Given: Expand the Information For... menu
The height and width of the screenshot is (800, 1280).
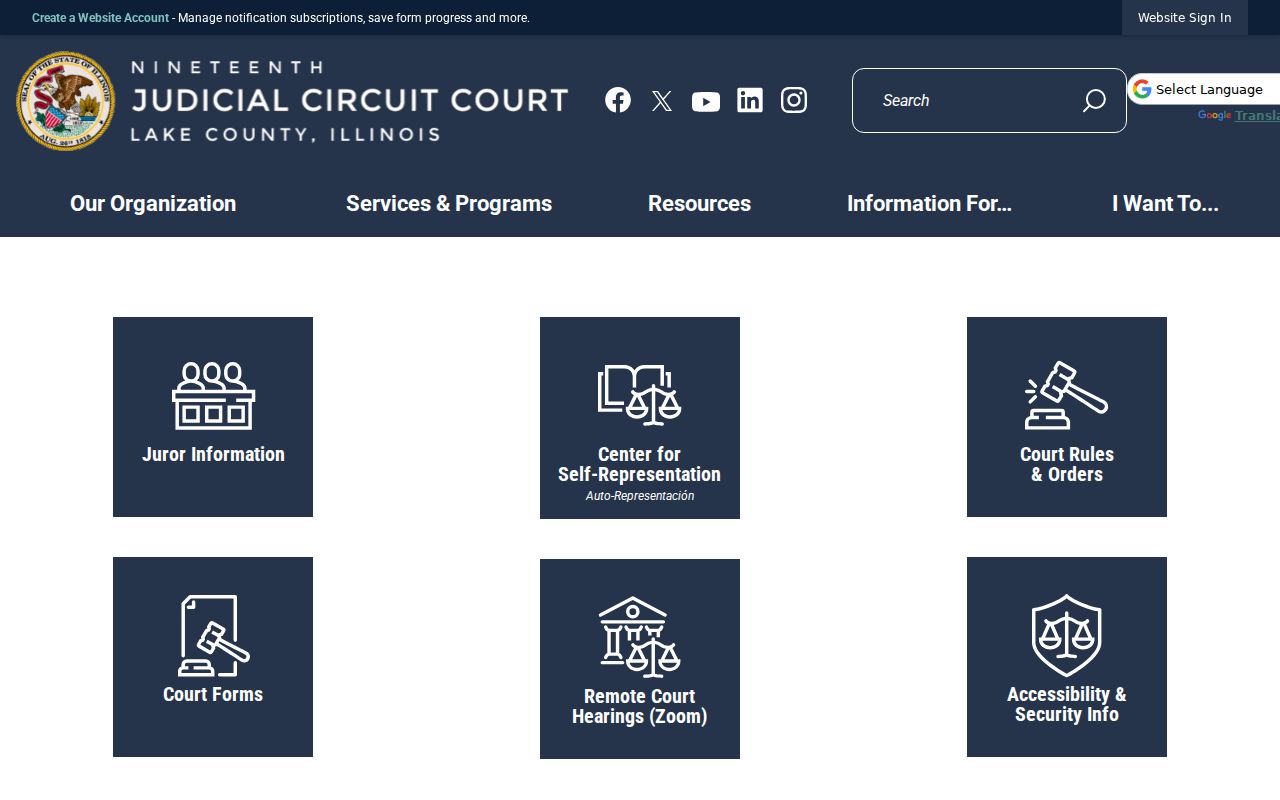Looking at the screenshot, I should point(929,203).
